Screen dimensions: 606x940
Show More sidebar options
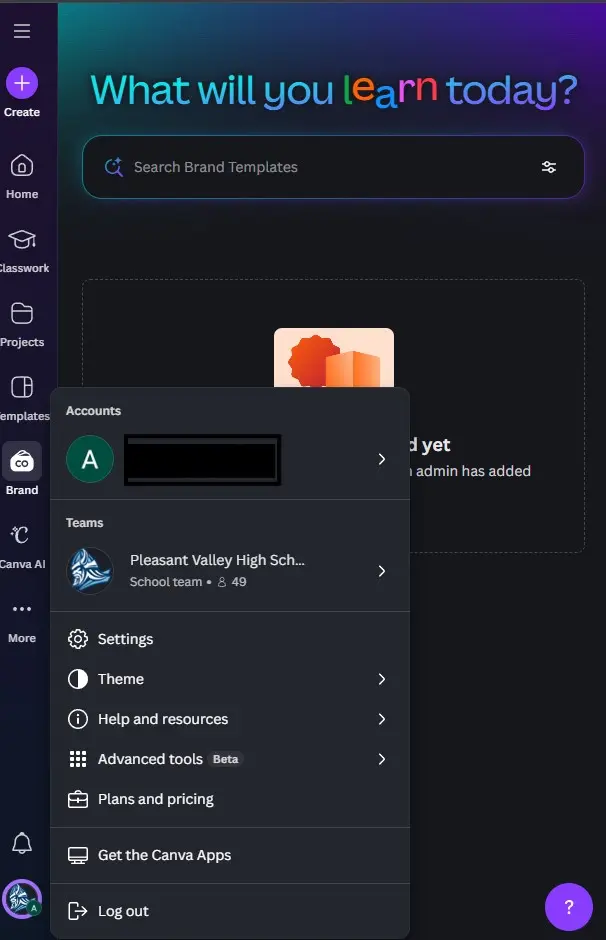tap(22, 622)
